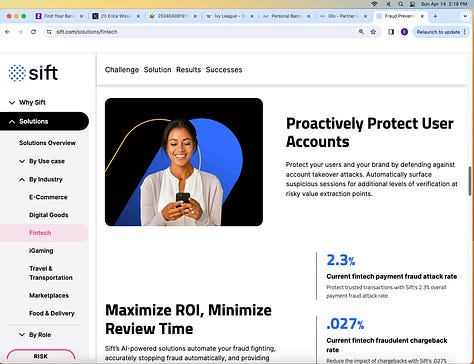Go forward with the browser forward arrow
This screenshot has height=364, width=474.
[x=20, y=32]
